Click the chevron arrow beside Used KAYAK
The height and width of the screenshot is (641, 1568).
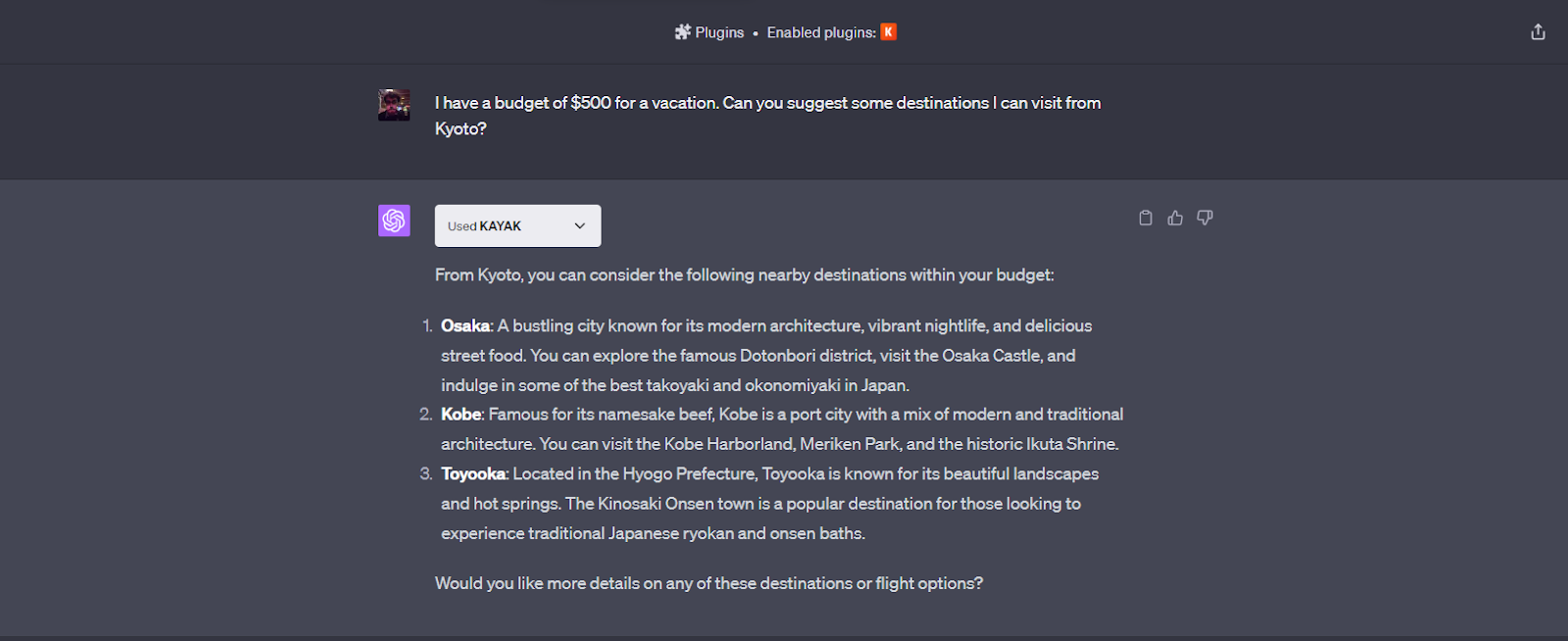pos(580,225)
